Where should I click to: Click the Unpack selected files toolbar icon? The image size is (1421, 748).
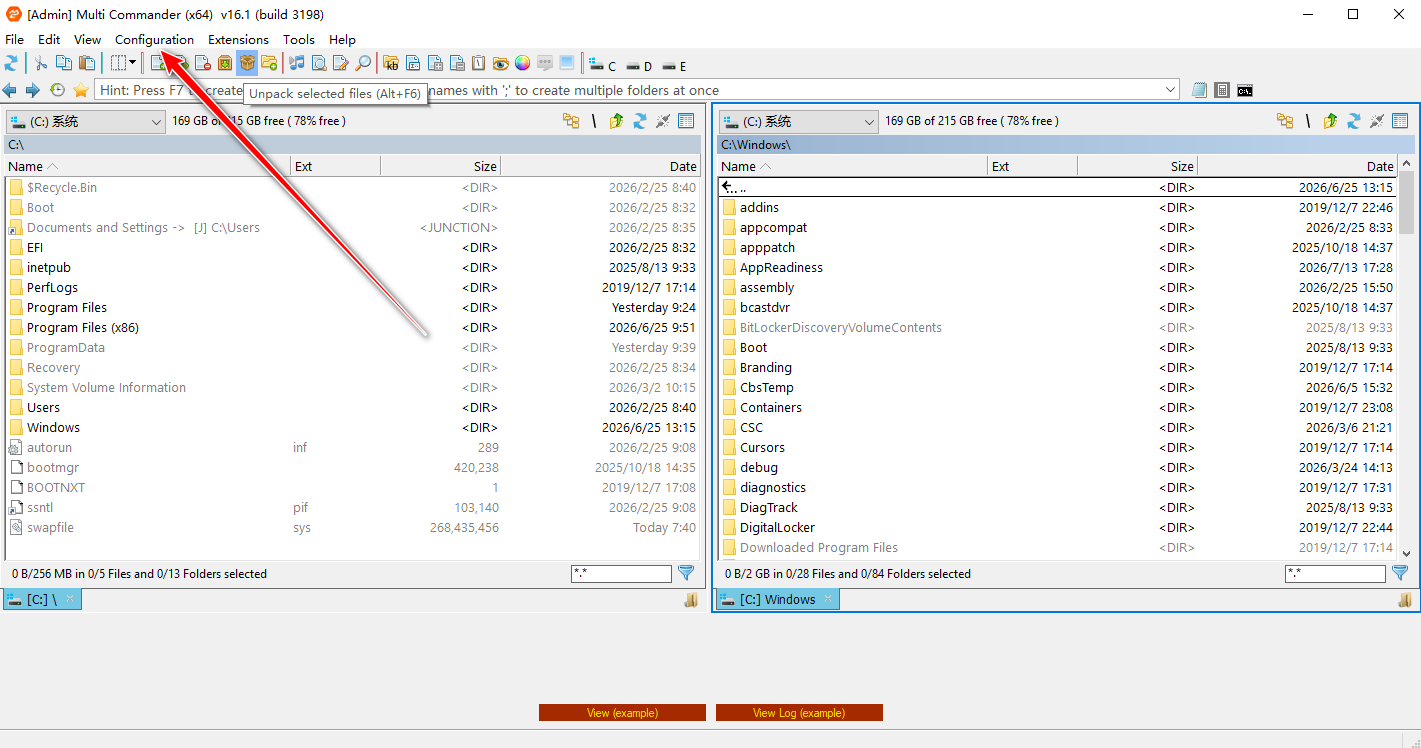(246, 63)
